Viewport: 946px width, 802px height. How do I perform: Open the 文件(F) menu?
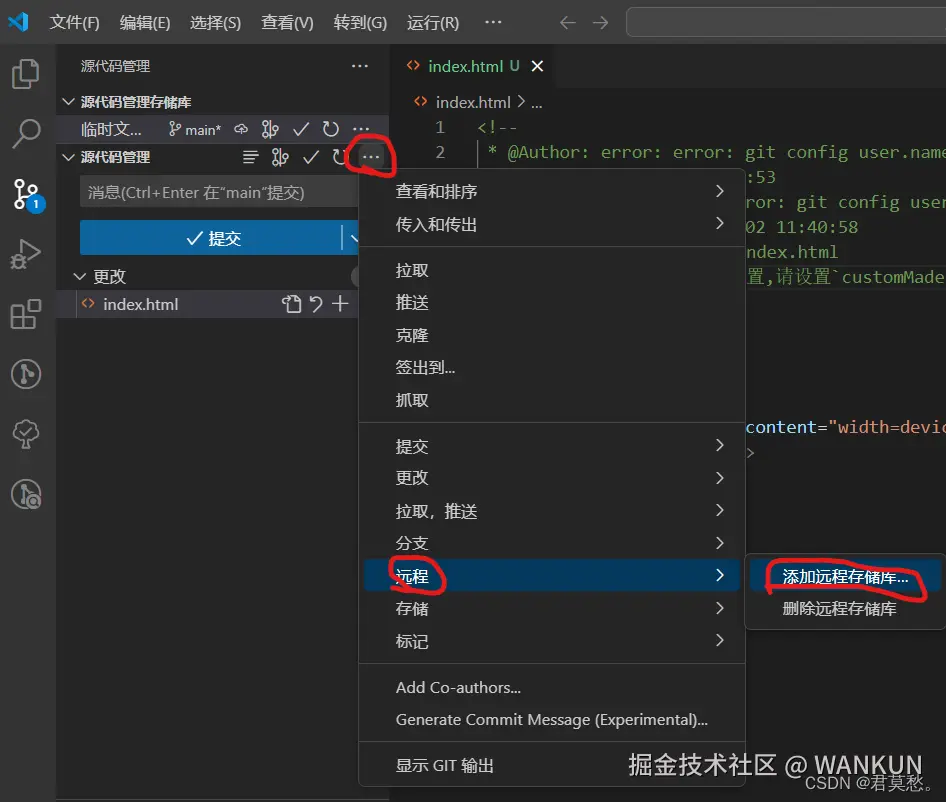click(74, 23)
